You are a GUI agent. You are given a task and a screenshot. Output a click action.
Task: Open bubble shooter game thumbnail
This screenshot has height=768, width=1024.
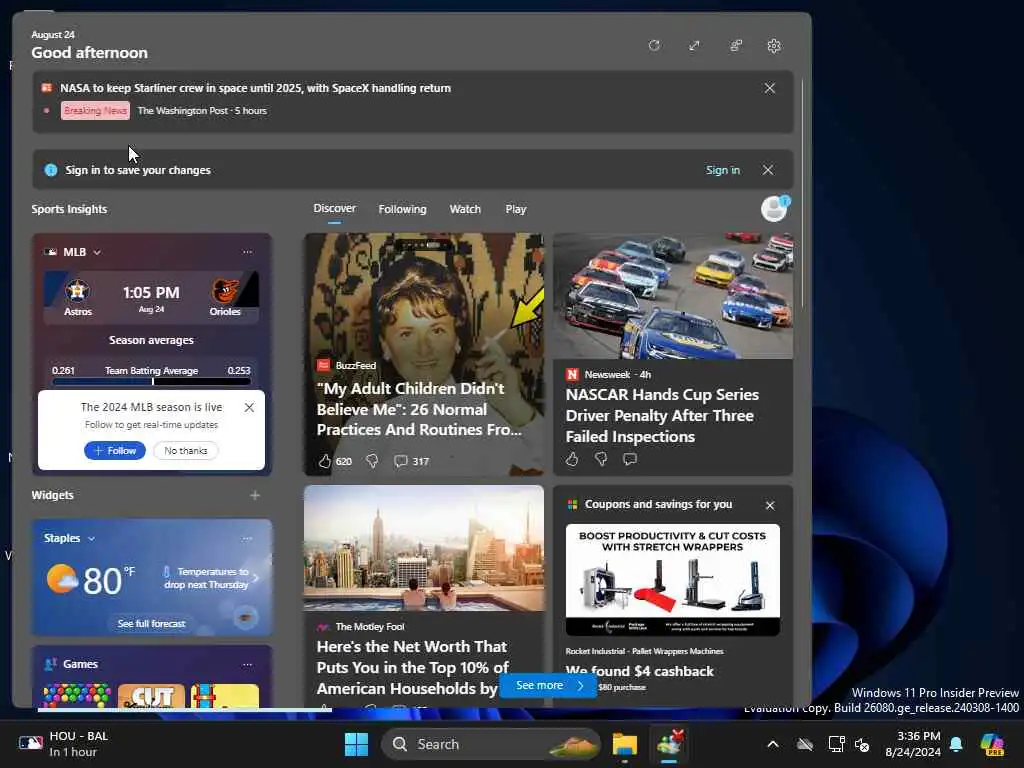77,696
